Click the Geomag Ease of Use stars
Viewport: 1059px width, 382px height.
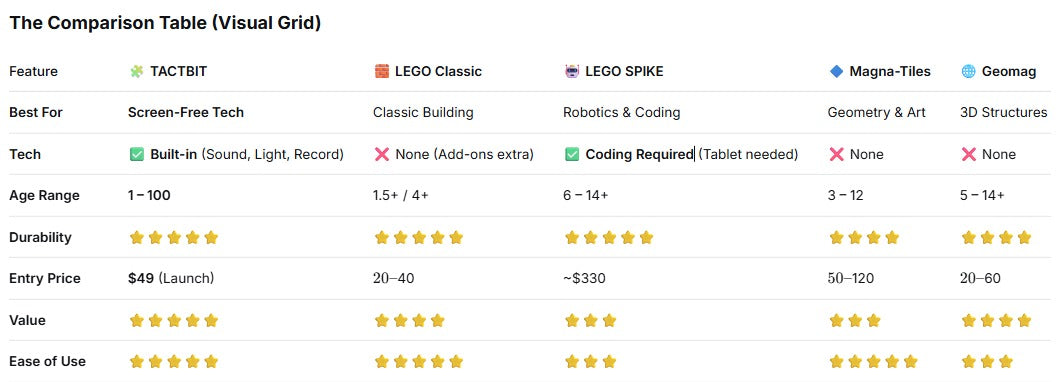pyautogui.click(x=987, y=362)
